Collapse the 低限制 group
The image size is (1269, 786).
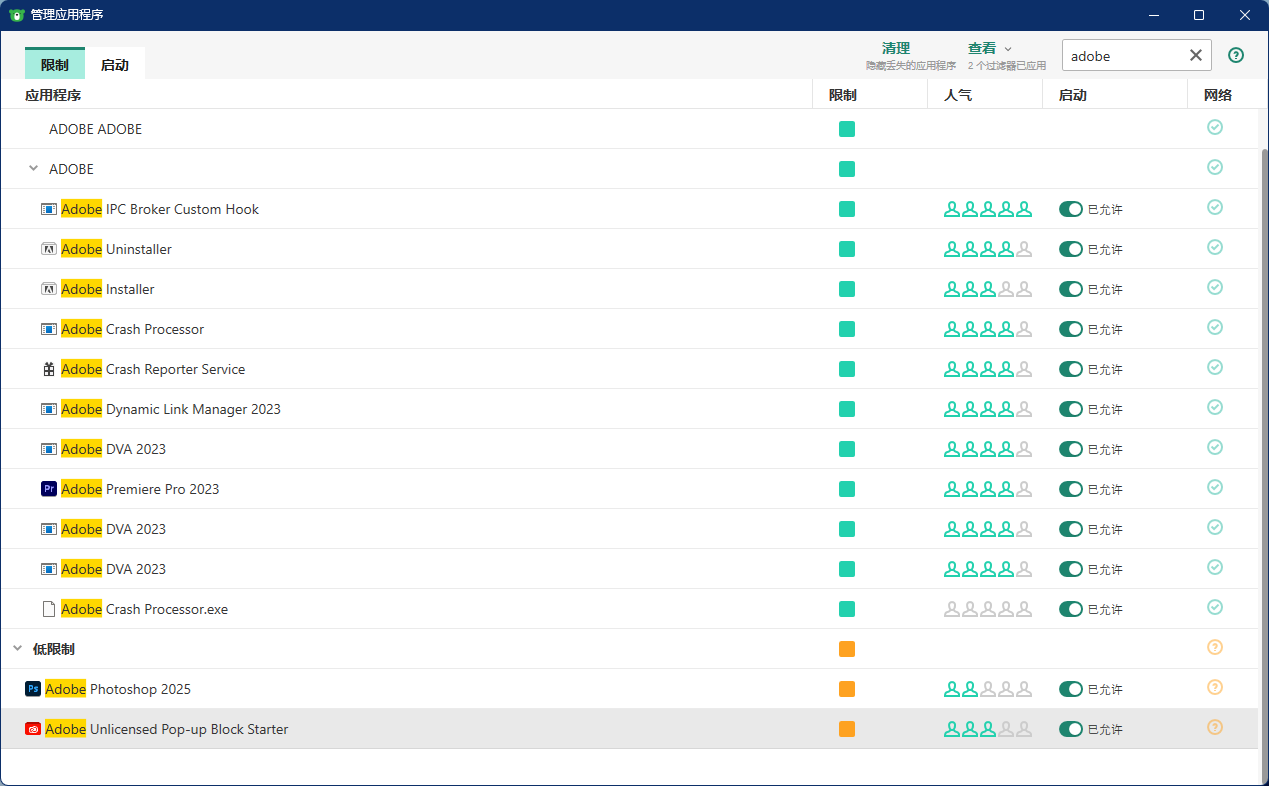[17, 649]
